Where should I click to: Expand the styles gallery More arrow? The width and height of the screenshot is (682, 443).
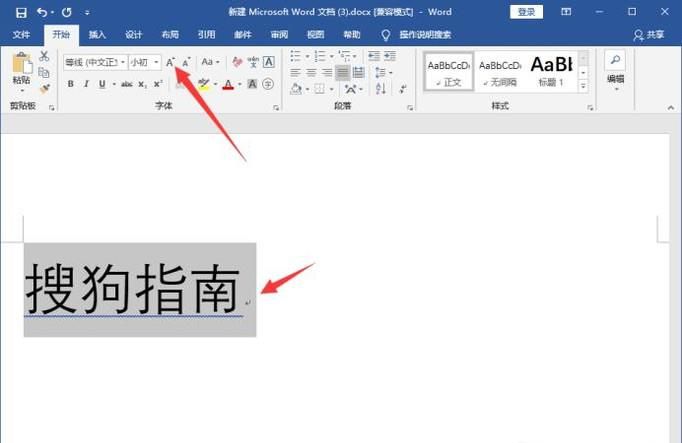tap(583, 86)
